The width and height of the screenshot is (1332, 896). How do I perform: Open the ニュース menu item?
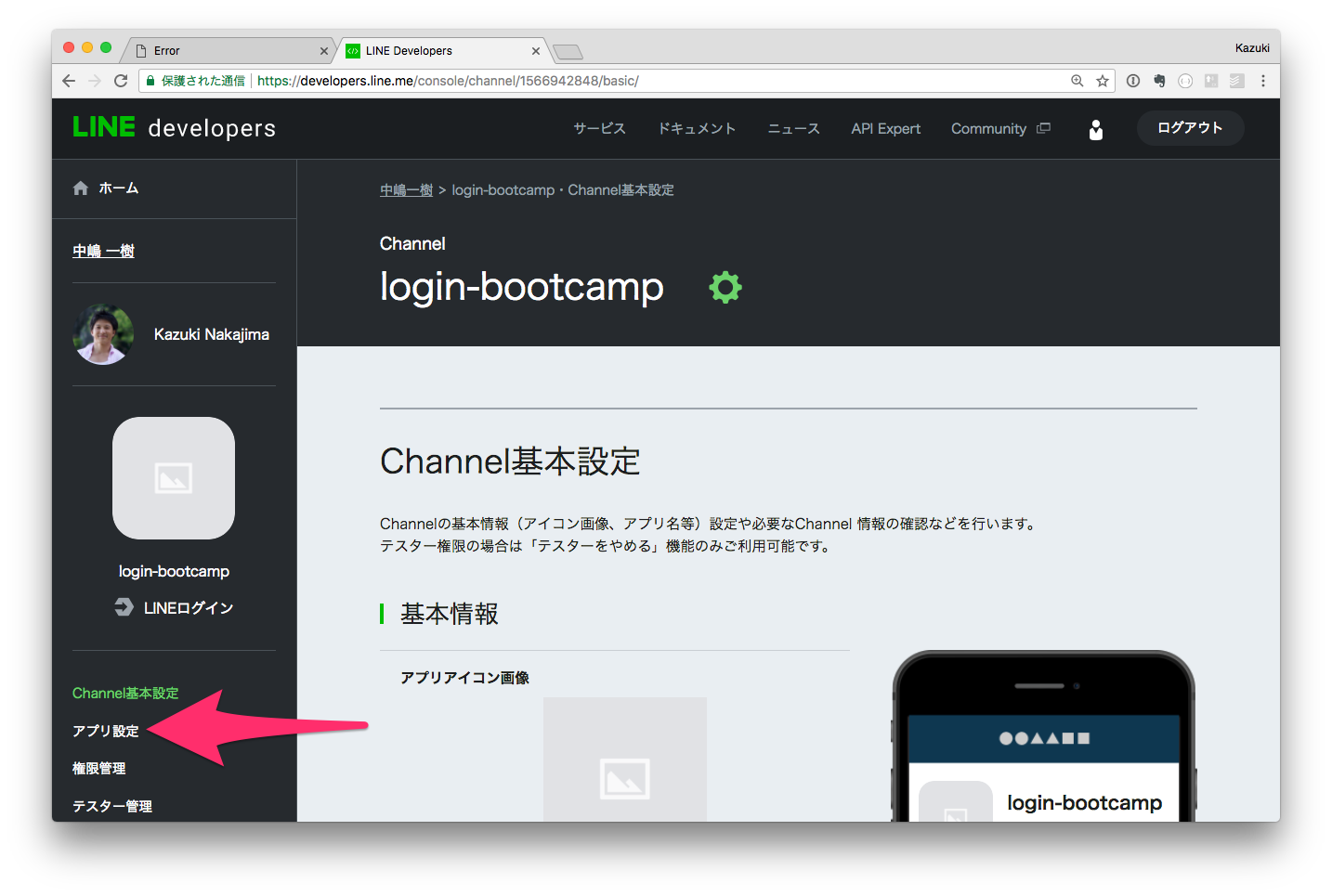(794, 128)
